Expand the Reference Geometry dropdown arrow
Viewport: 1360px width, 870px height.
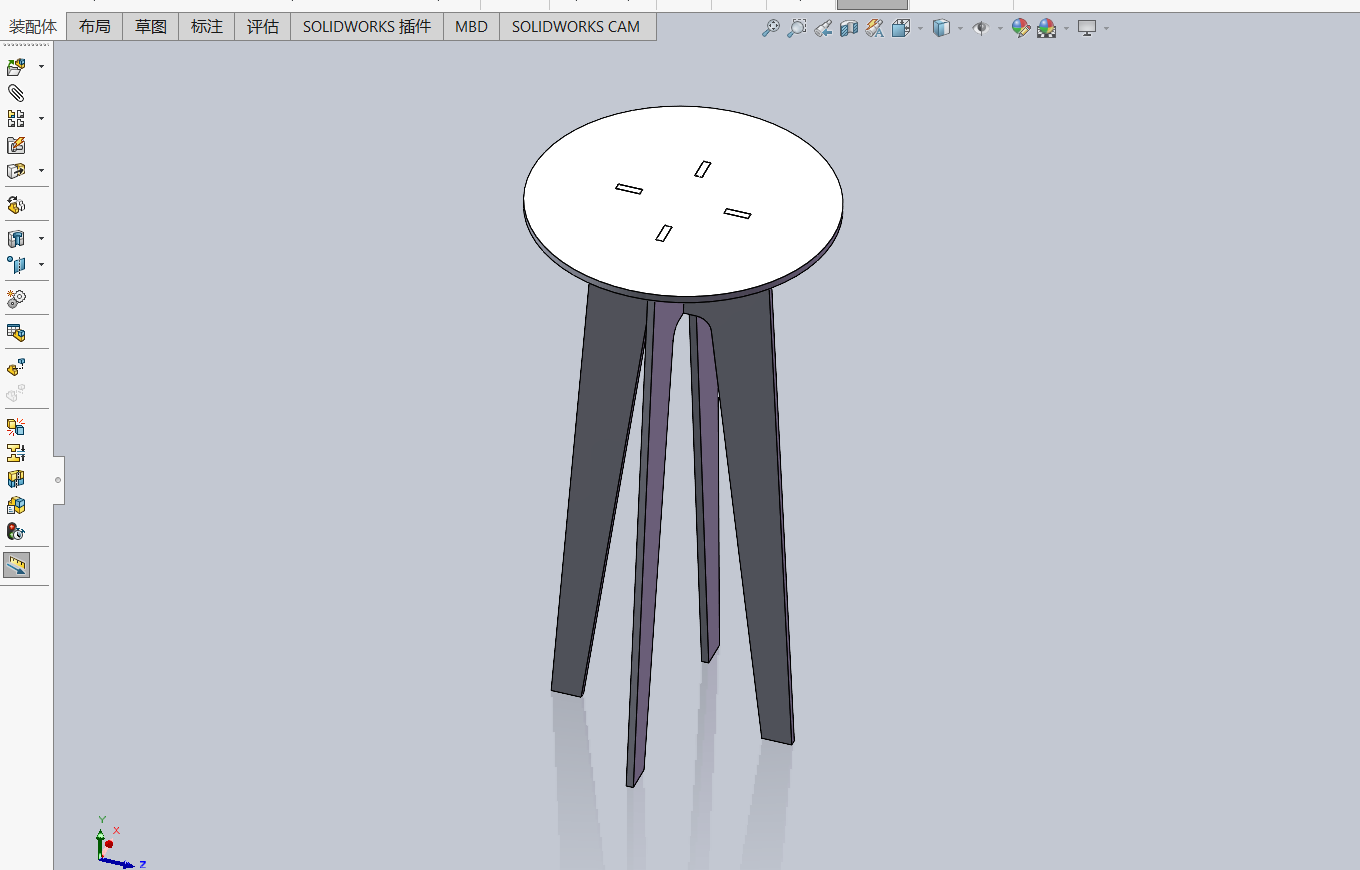(x=41, y=264)
